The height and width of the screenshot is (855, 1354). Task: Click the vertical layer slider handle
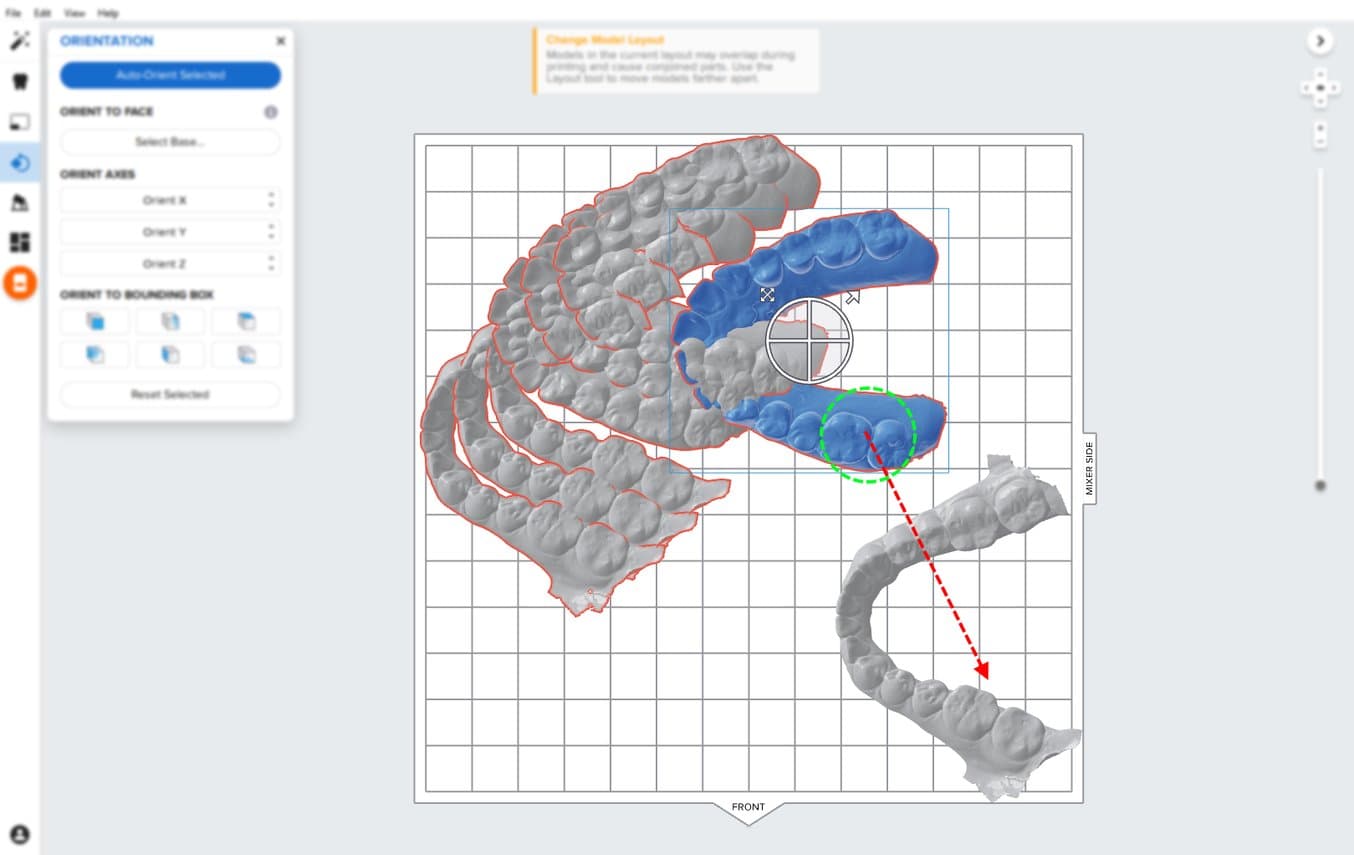pos(1320,485)
